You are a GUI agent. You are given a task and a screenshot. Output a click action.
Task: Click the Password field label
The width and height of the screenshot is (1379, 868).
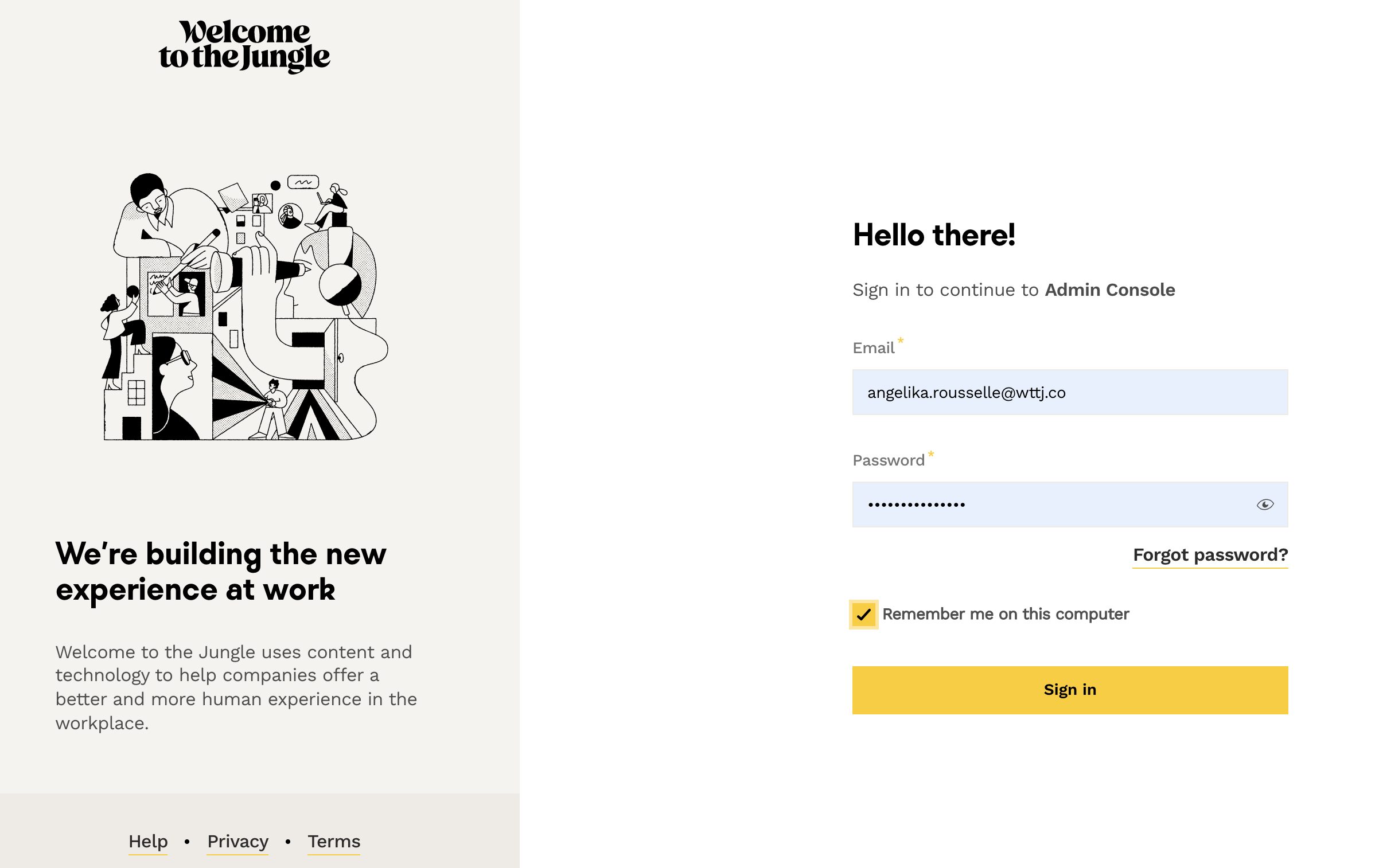[888, 460]
